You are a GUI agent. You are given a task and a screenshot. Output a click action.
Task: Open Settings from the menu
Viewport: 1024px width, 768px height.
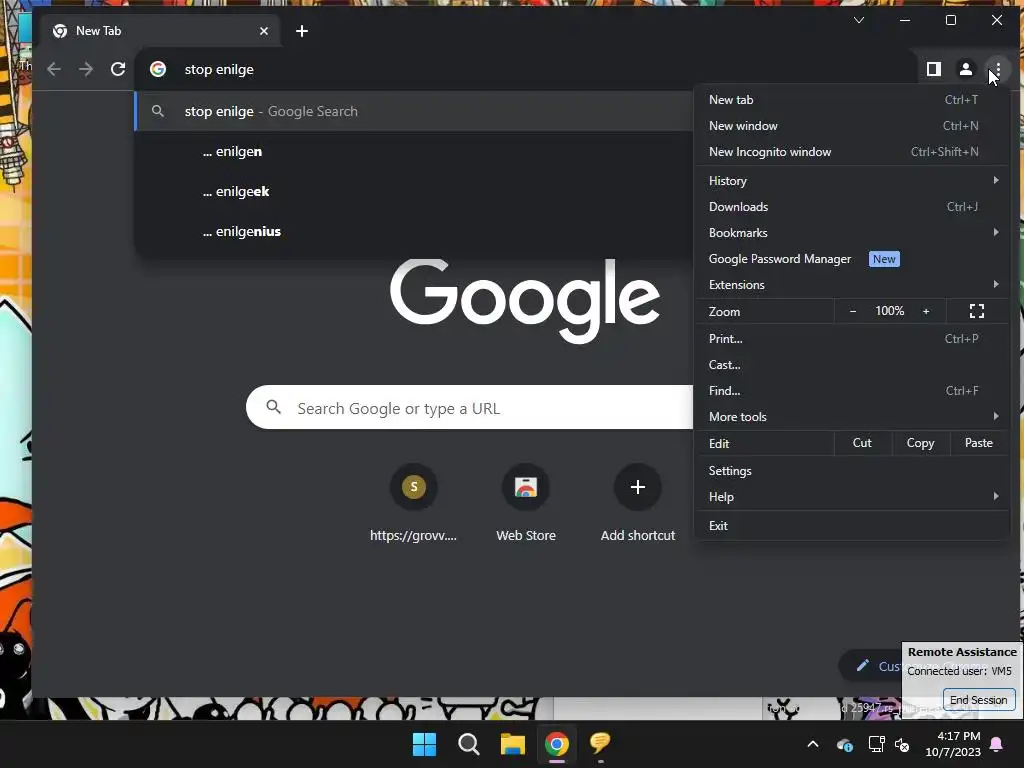[853, 471]
